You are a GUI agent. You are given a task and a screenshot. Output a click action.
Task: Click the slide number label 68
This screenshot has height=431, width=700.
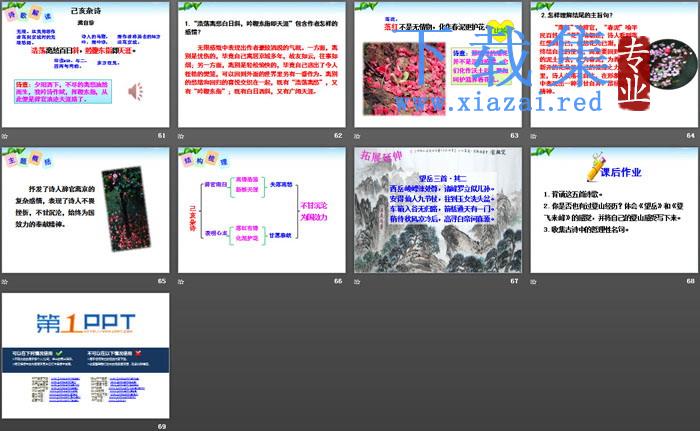(x=691, y=281)
